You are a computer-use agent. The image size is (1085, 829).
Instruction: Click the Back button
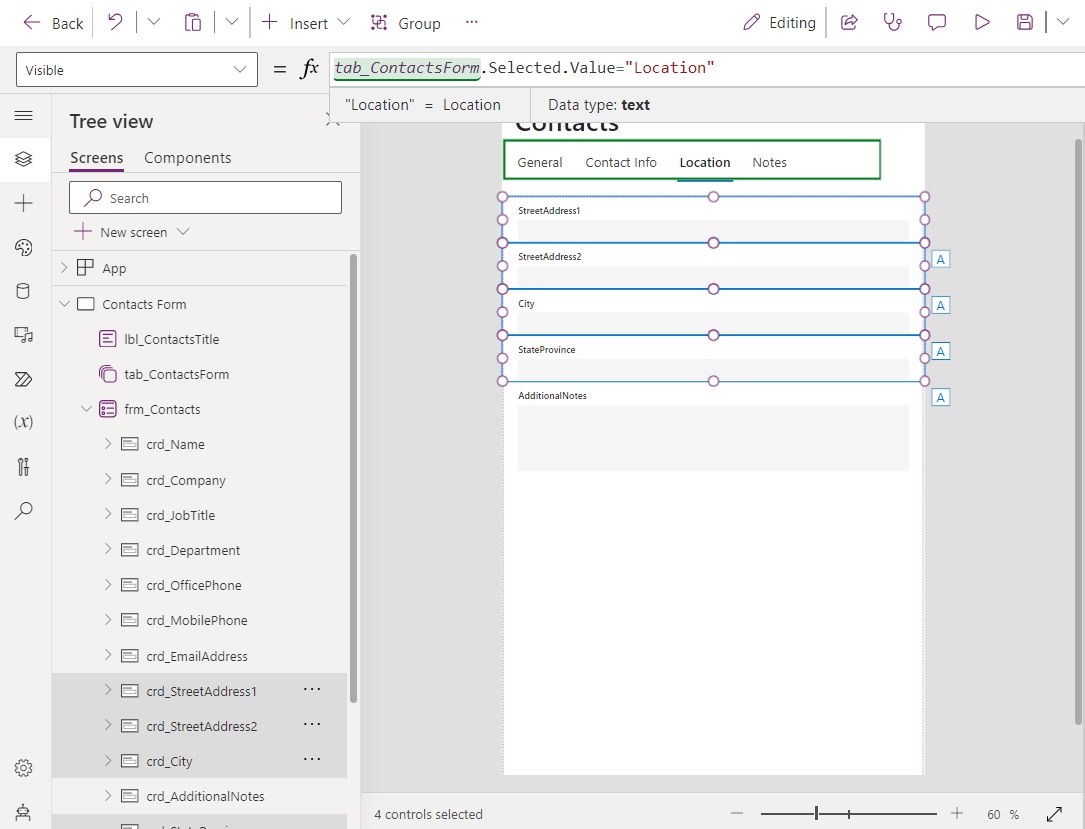(x=51, y=22)
